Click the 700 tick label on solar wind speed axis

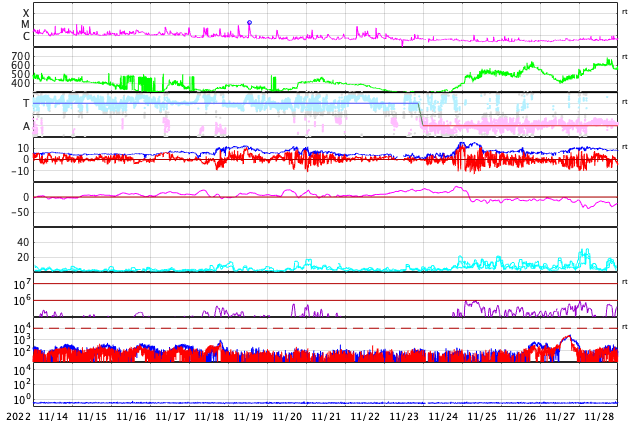pos(21,56)
